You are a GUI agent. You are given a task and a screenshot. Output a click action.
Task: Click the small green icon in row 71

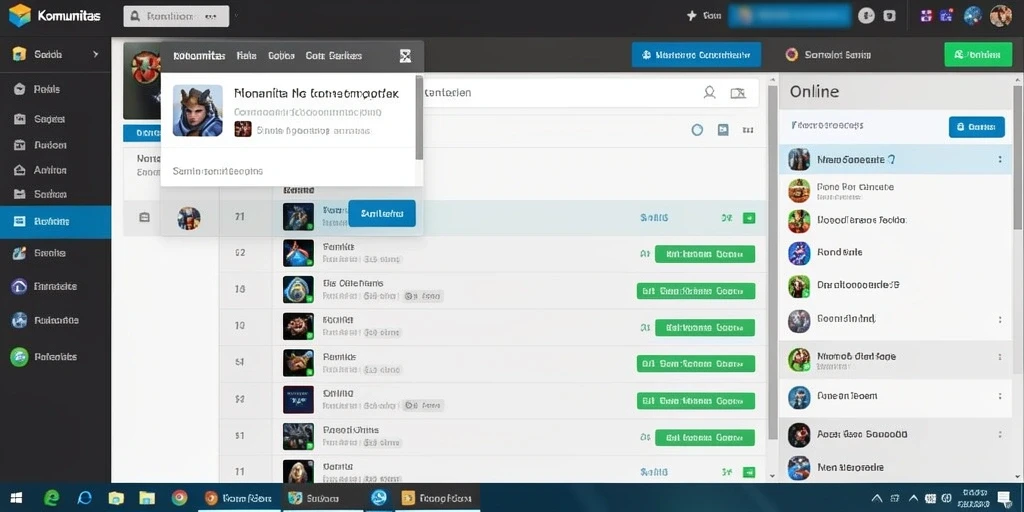pos(749,217)
